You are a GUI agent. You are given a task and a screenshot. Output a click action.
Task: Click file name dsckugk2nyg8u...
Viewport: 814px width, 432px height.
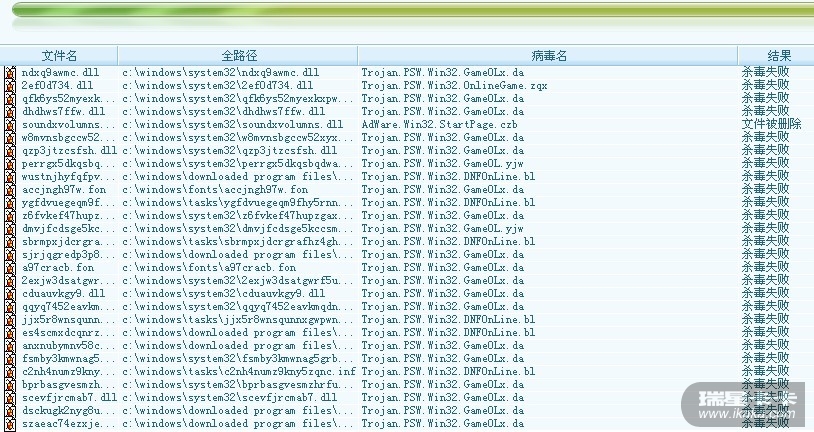tap(69, 410)
